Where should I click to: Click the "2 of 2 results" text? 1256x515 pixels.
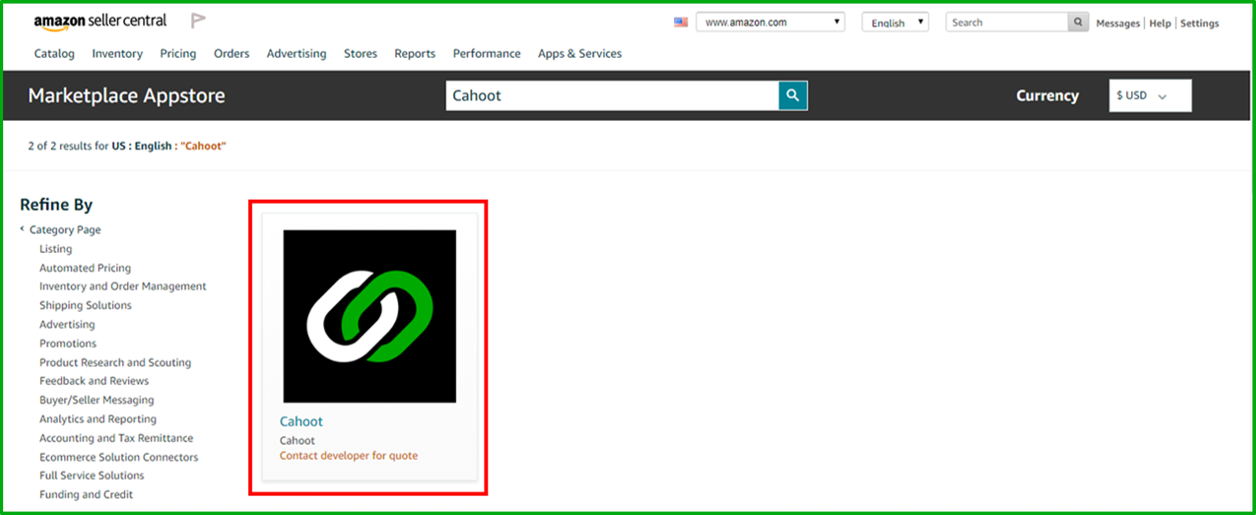(x=60, y=146)
